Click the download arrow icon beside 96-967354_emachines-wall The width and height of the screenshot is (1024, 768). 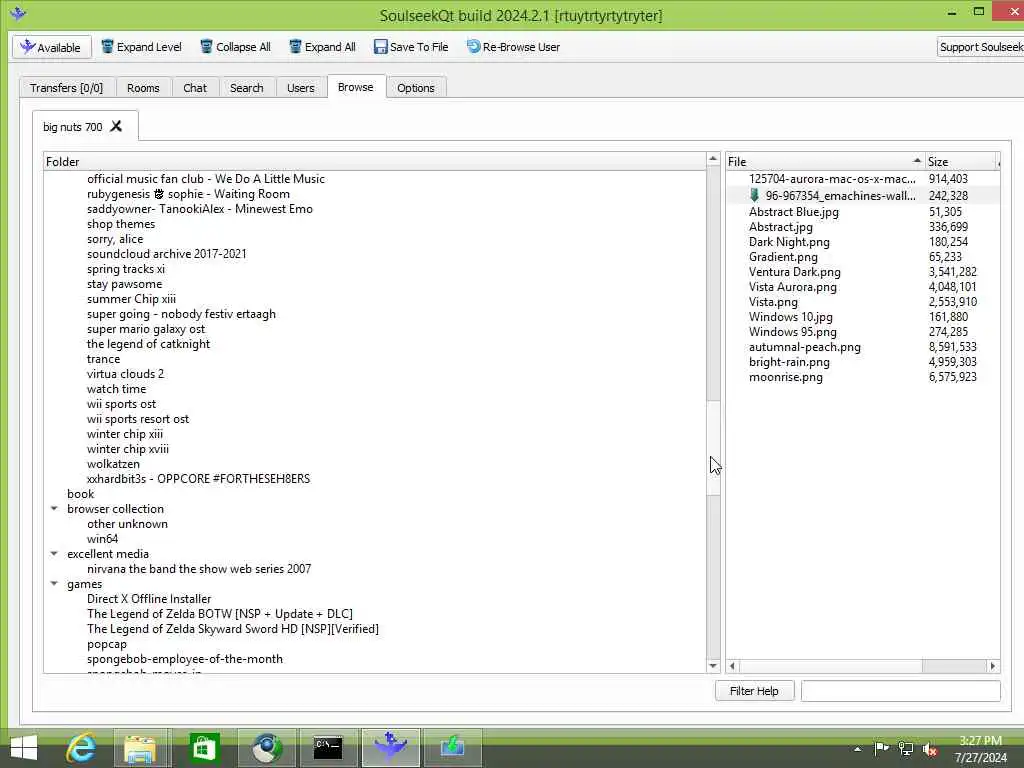754,195
